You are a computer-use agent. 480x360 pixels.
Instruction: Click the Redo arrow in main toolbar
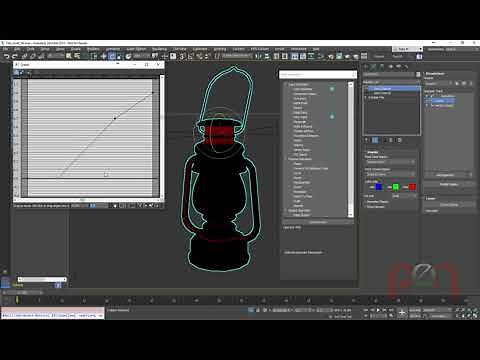[15, 56]
